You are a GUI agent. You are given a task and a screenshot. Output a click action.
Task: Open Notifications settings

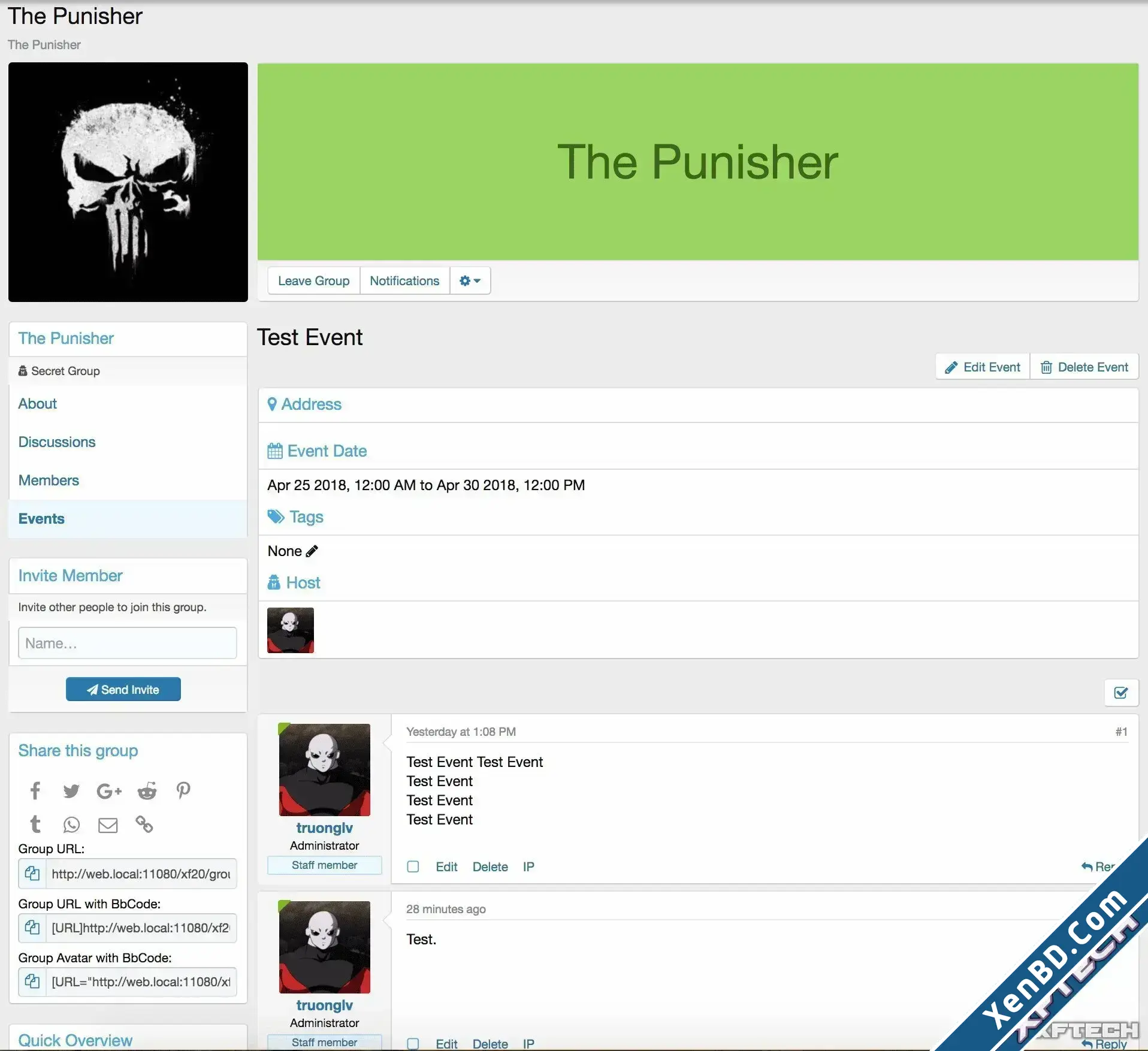(x=404, y=280)
